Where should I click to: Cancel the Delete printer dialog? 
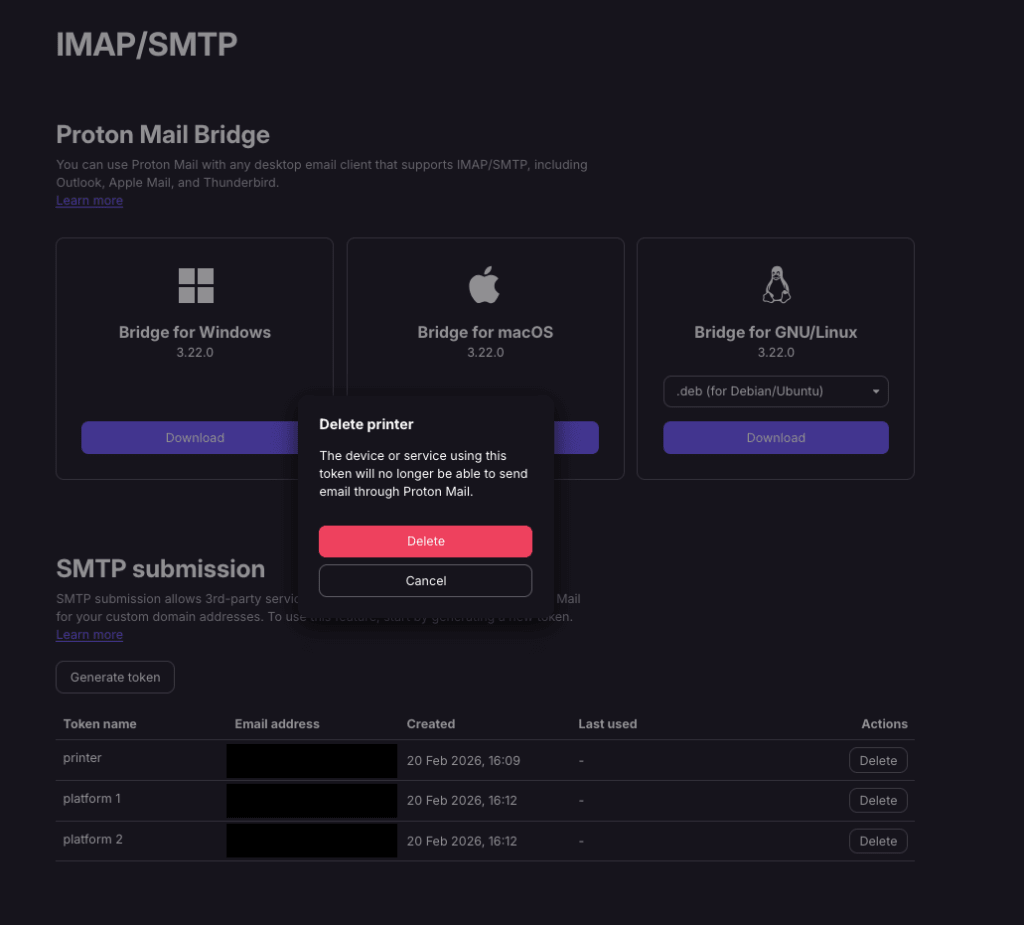pyautogui.click(x=425, y=581)
